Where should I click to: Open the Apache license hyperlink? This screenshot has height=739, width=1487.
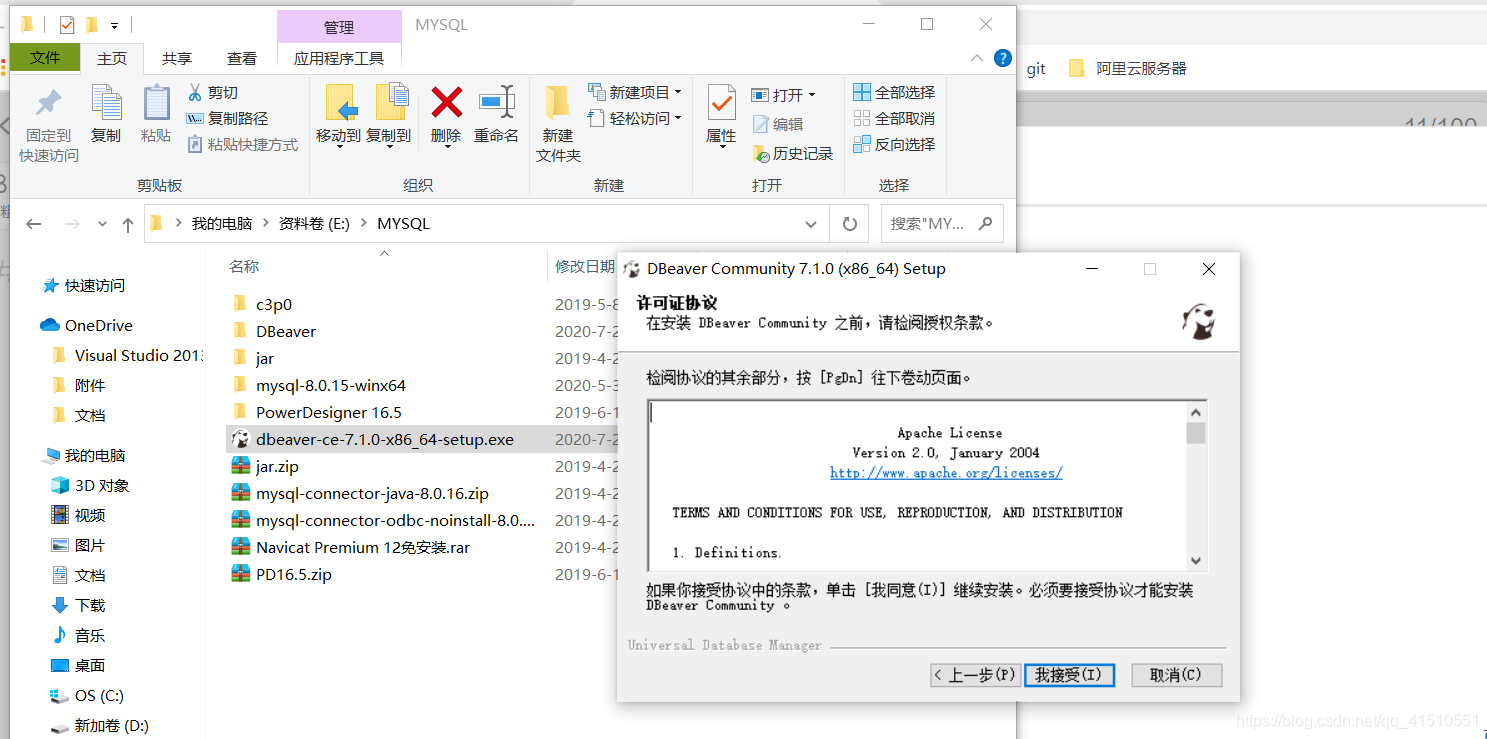click(x=945, y=472)
